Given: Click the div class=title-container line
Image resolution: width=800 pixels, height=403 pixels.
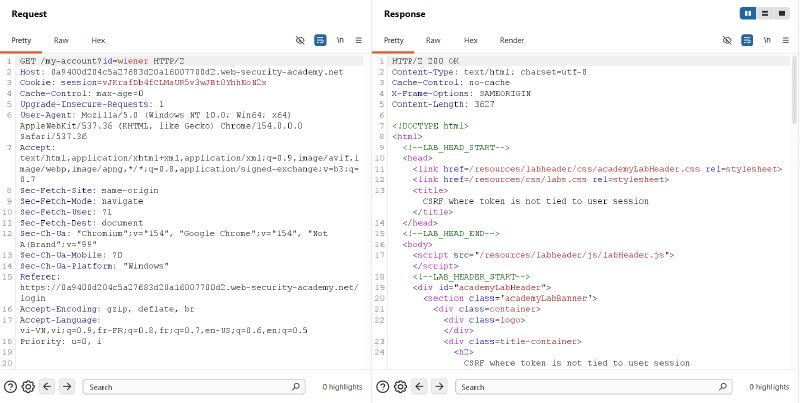Looking at the screenshot, I should (x=512, y=341).
